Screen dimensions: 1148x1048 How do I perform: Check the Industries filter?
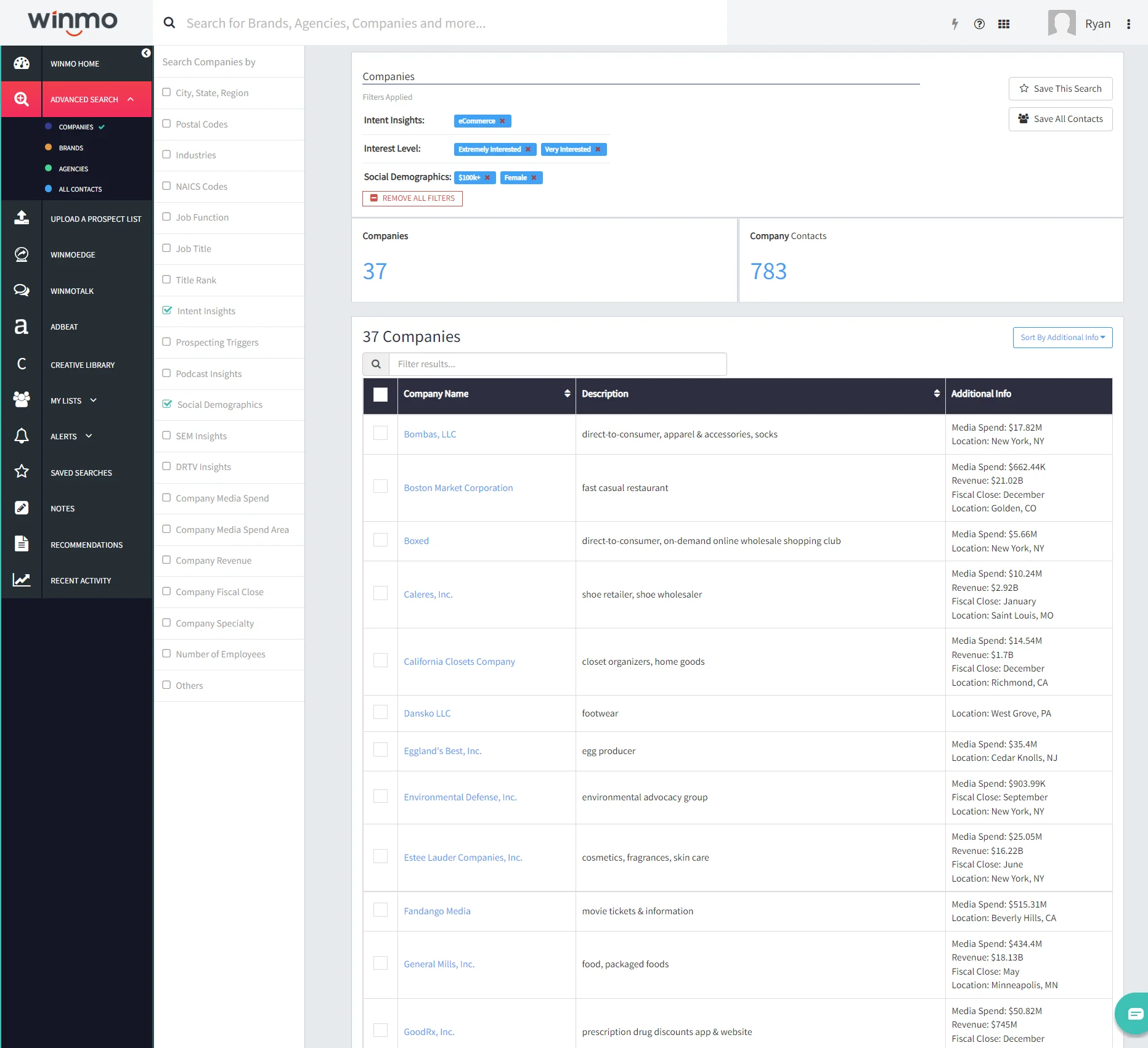[166, 155]
